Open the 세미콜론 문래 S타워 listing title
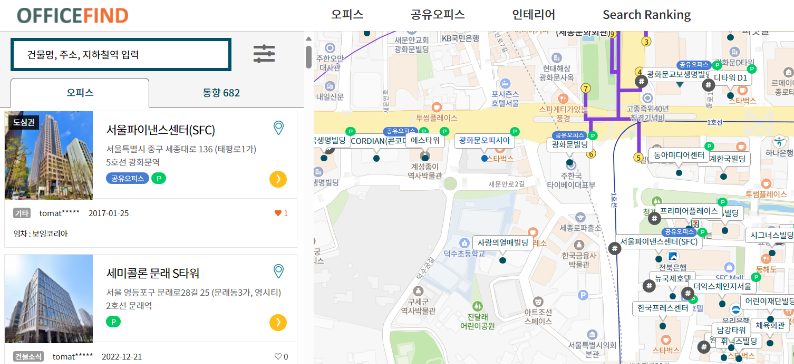This screenshot has height=364, width=794. pos(152,273)
